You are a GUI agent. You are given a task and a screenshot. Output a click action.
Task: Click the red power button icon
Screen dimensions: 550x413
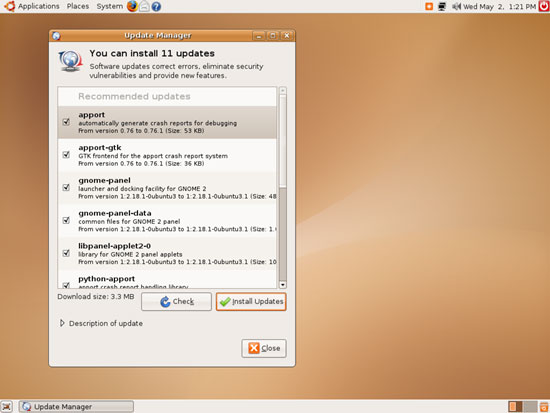click(x=544, y=6)
